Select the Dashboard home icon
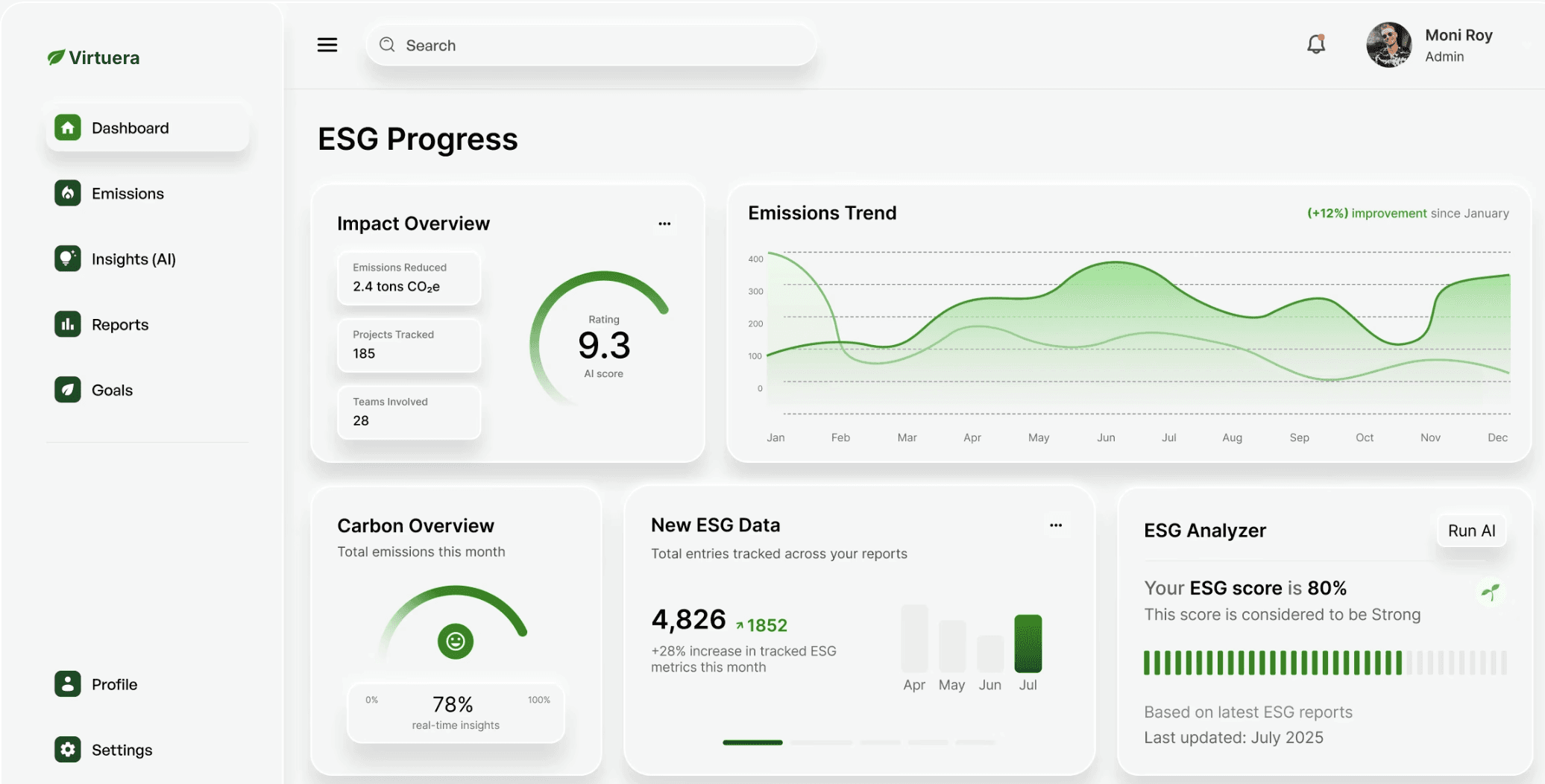 click(x=67, y=127)
